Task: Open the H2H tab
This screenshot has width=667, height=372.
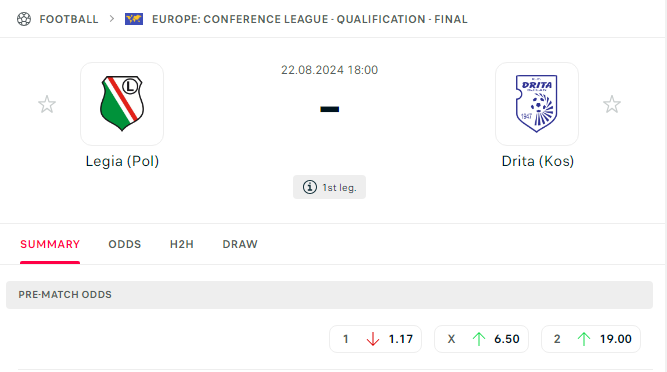Action: tap(182, 244)
